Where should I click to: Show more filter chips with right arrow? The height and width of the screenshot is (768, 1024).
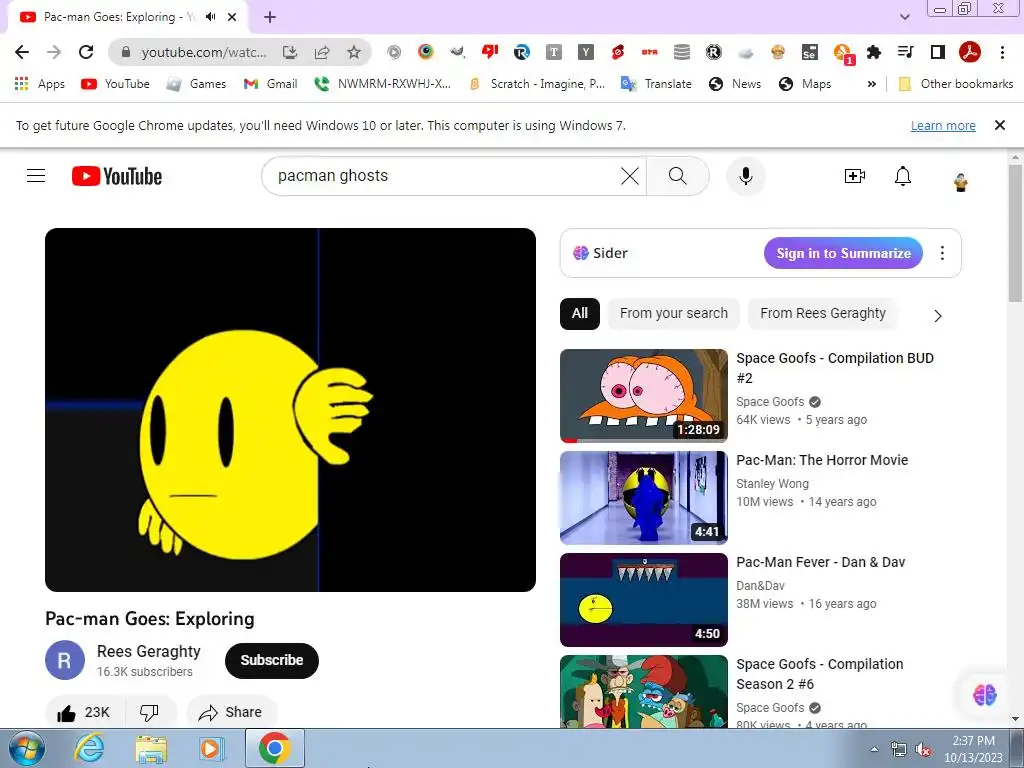coord(938,315)
